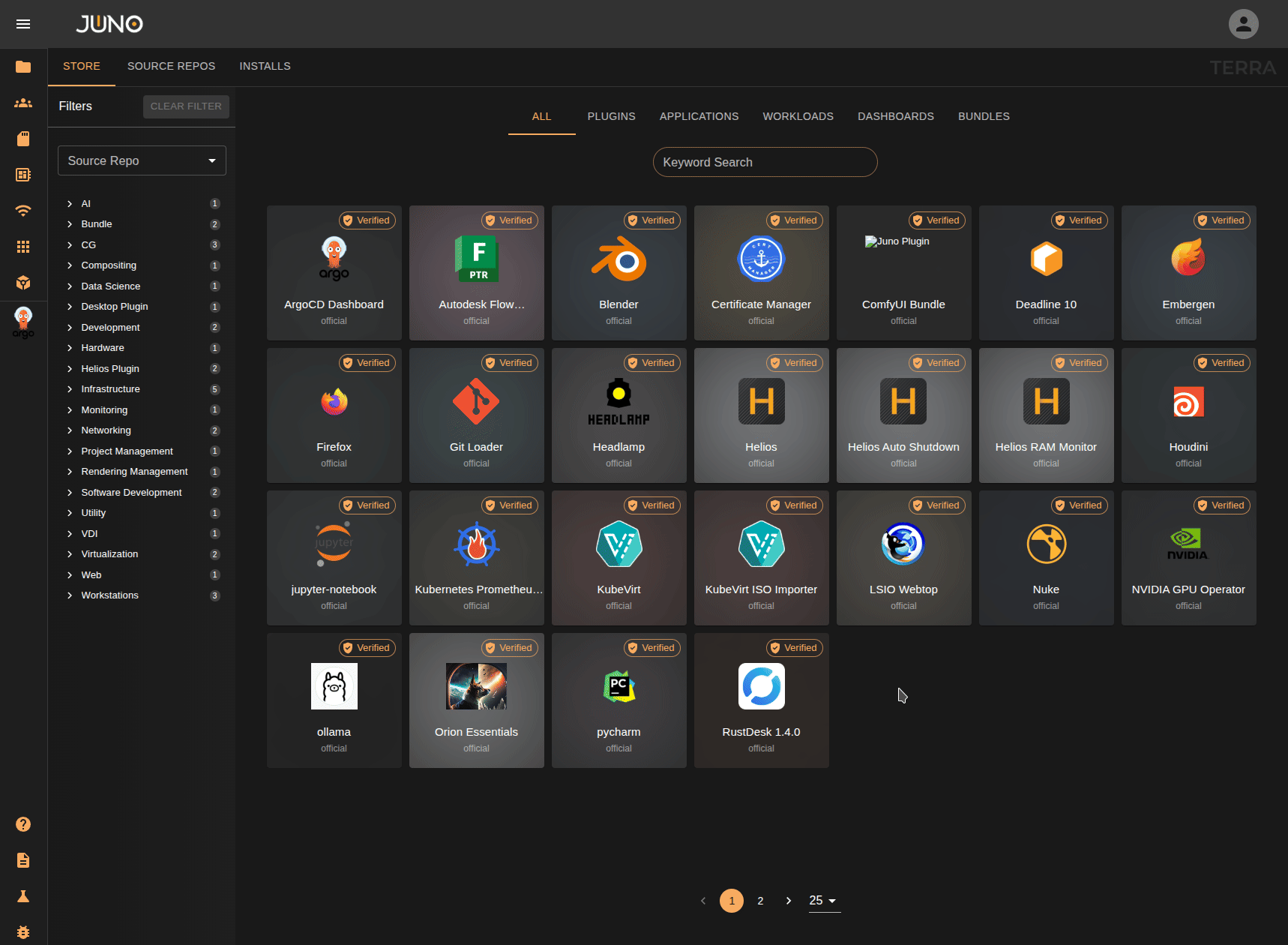Open the network sidebar icon
This screenshot has width=1288, height=945.
[23, 211]
